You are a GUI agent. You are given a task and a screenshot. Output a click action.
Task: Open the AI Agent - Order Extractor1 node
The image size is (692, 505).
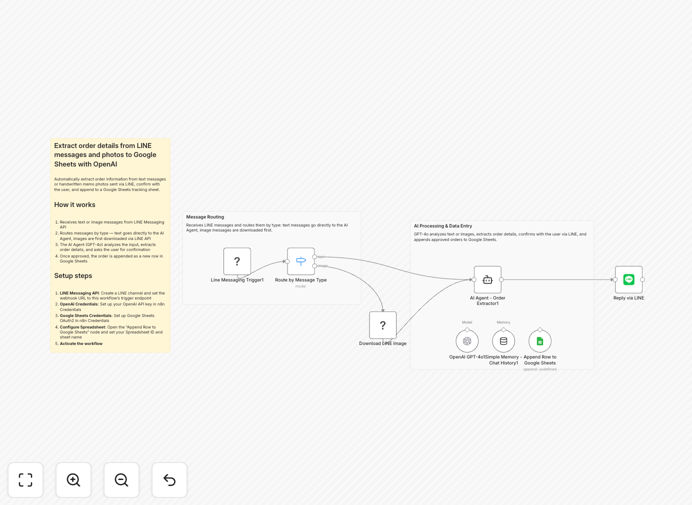pyautogui.click(x=488, y=279)
